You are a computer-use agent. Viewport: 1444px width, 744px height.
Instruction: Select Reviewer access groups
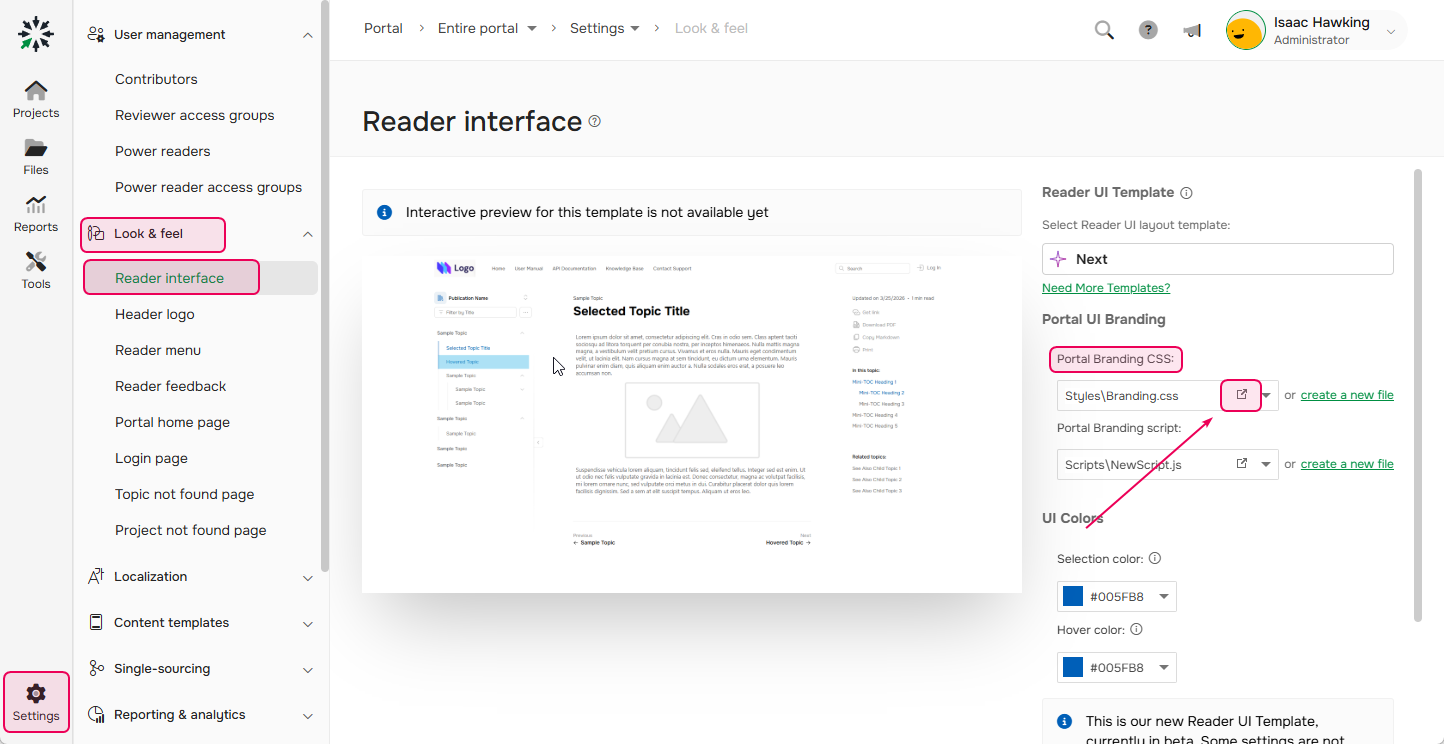point(194,115)
